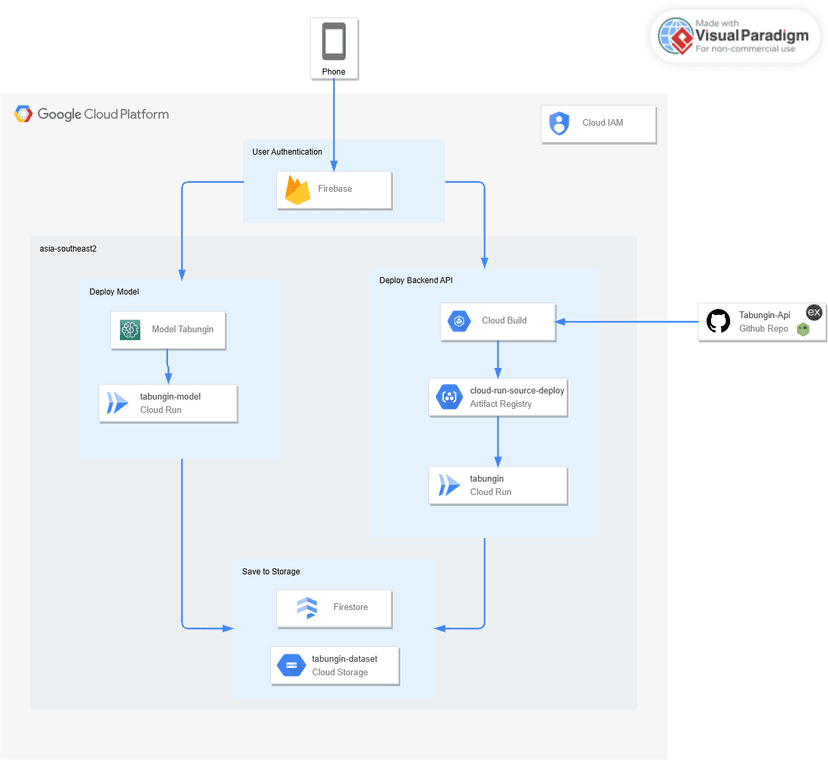This screenshot has width=828, height=760.
Task: Click the Cloud Build hexagon icon
Action: (459, 321)
